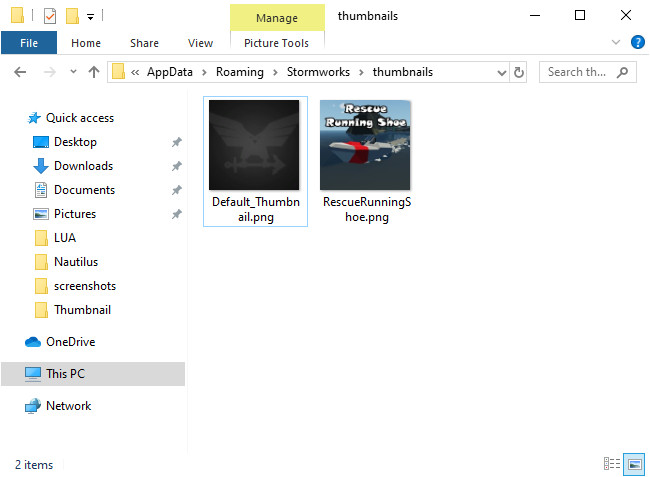Image resolution: width=650 pixels, height=477 pixels.
Task: Select the Picture Tools tab
Action: (276, 43)
